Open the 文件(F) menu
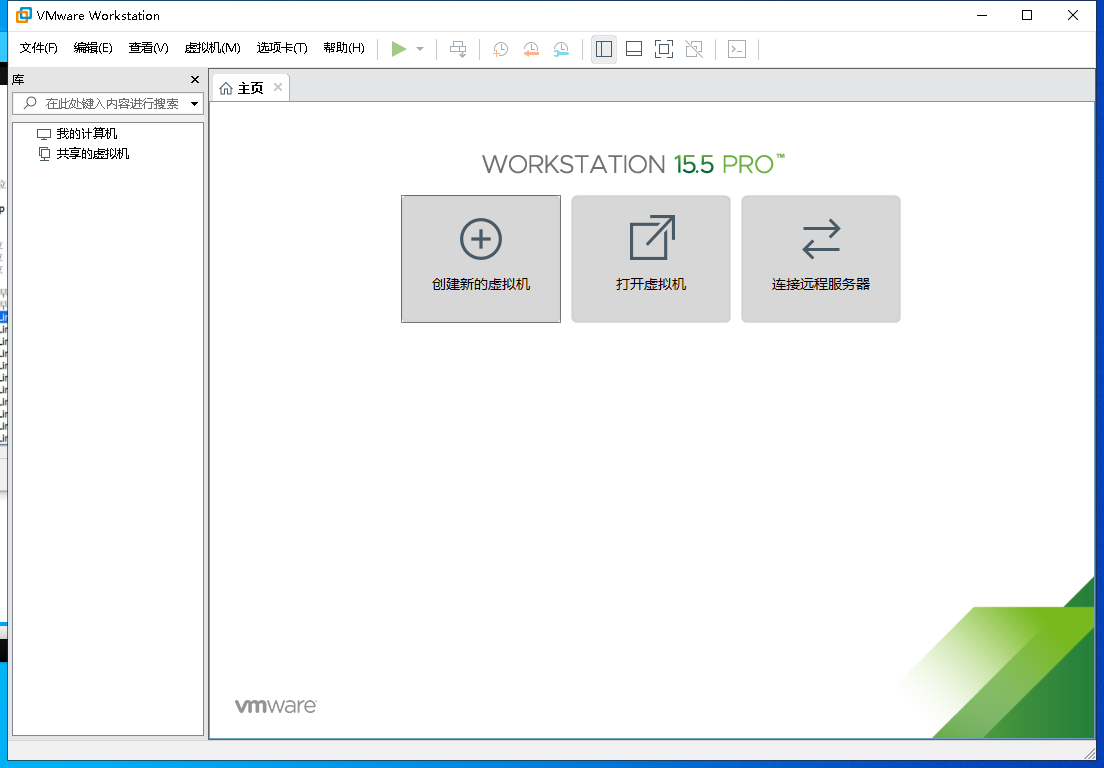This screenshot has height=768, width=1104. (x=38, y=47)
